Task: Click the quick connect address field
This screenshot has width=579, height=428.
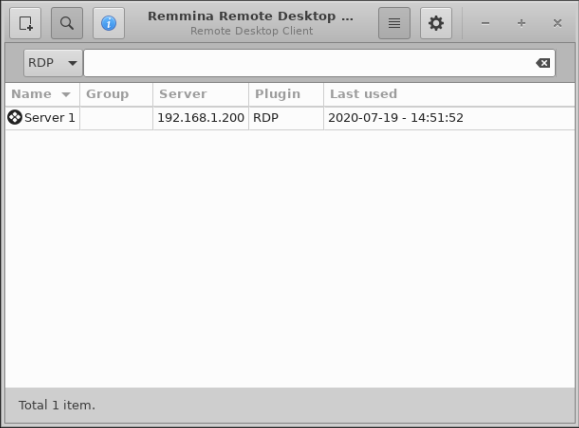Action: click(x=319, y=63)
